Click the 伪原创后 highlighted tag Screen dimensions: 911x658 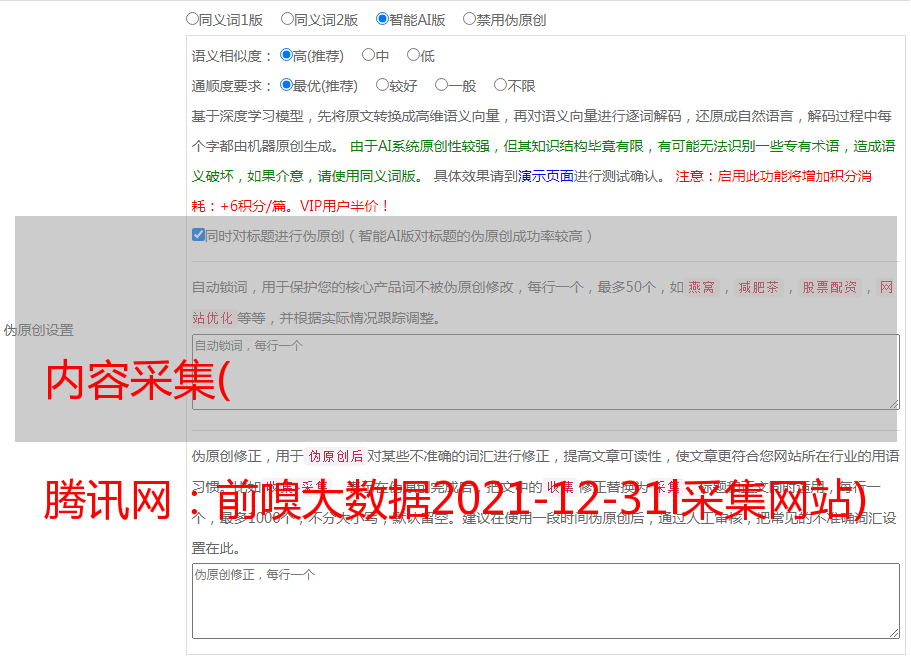[336, 456]
